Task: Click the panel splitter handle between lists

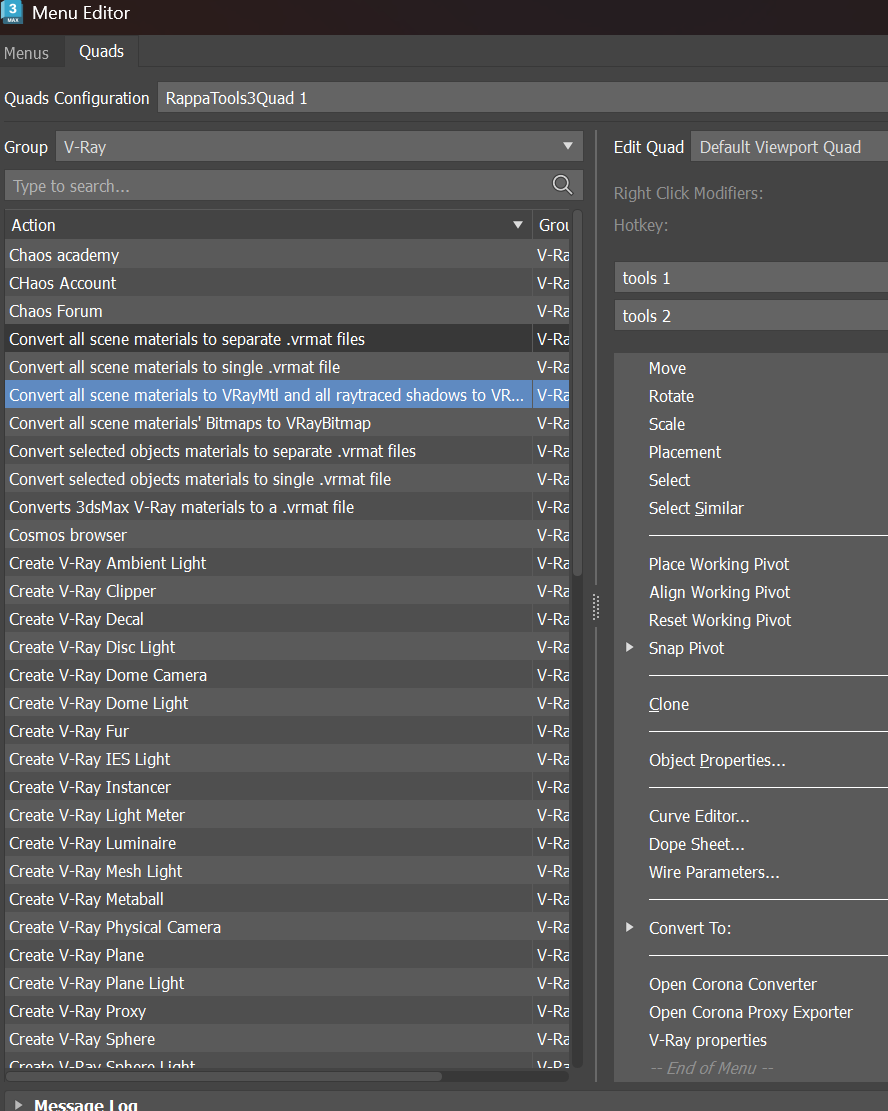Action: (596, 607)
